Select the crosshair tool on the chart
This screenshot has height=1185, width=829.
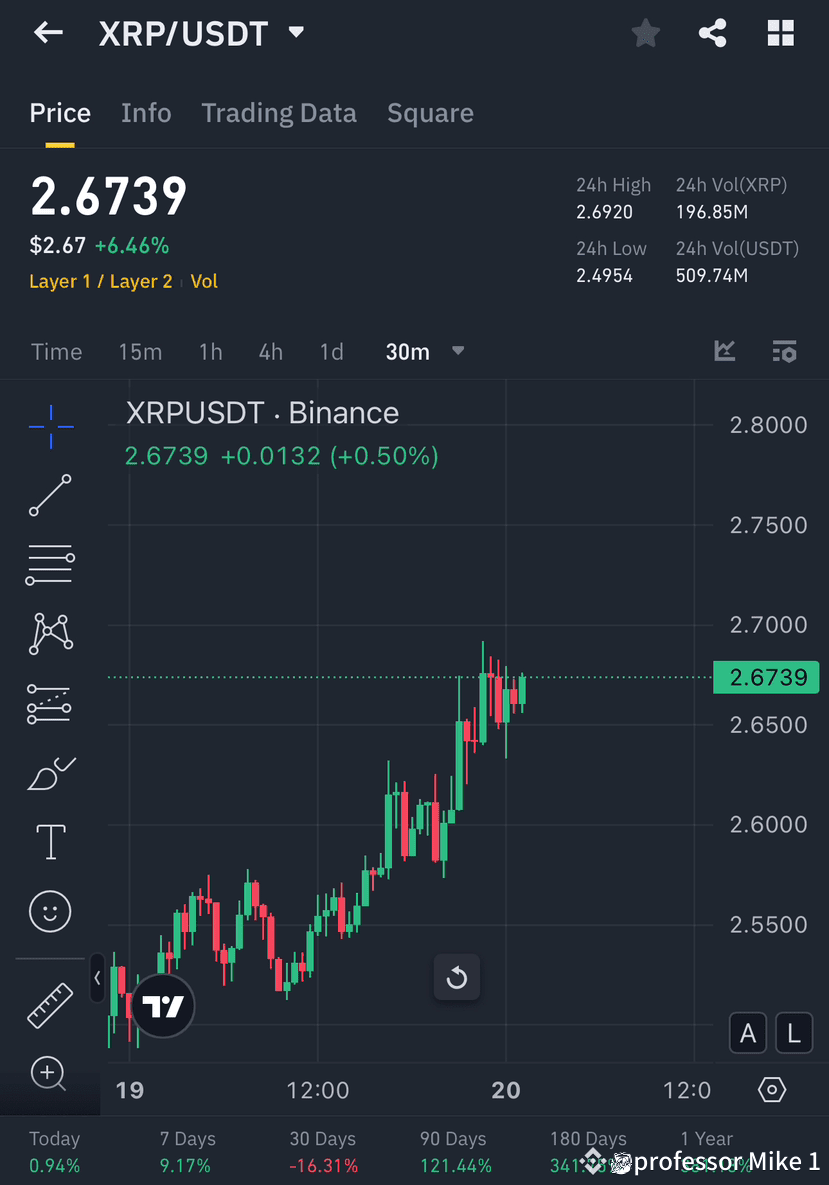pyautogui.click(x=50, y=425)
